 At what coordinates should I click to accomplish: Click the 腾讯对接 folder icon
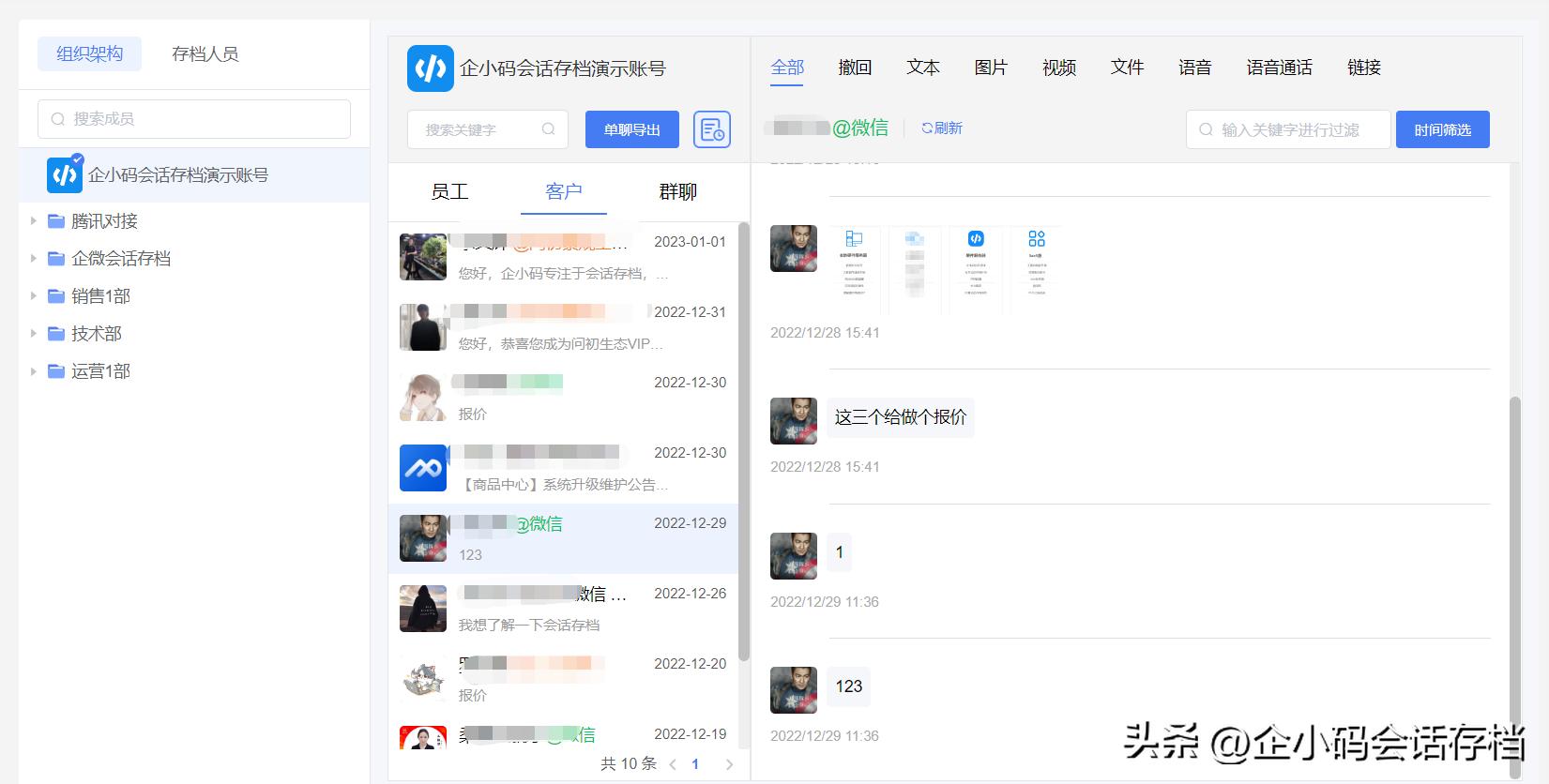[56, 221]
